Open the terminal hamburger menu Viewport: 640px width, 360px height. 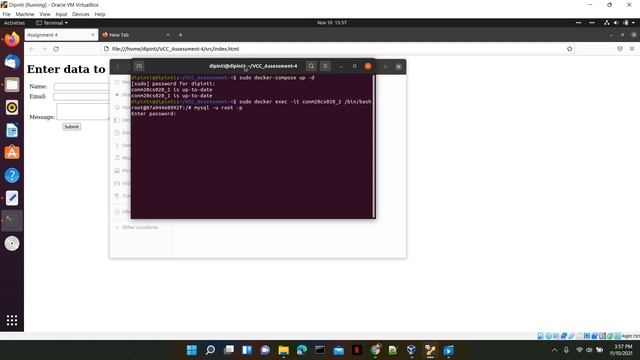325,66
